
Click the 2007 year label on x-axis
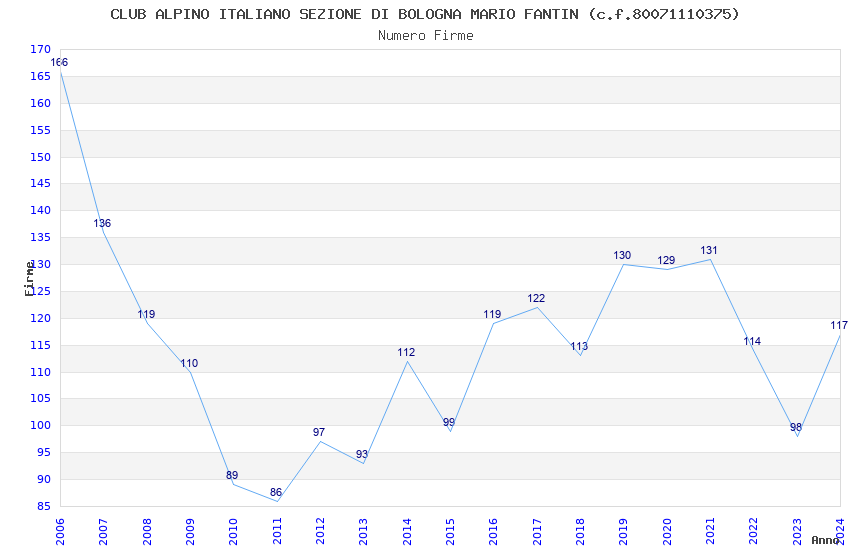(103, 532)
